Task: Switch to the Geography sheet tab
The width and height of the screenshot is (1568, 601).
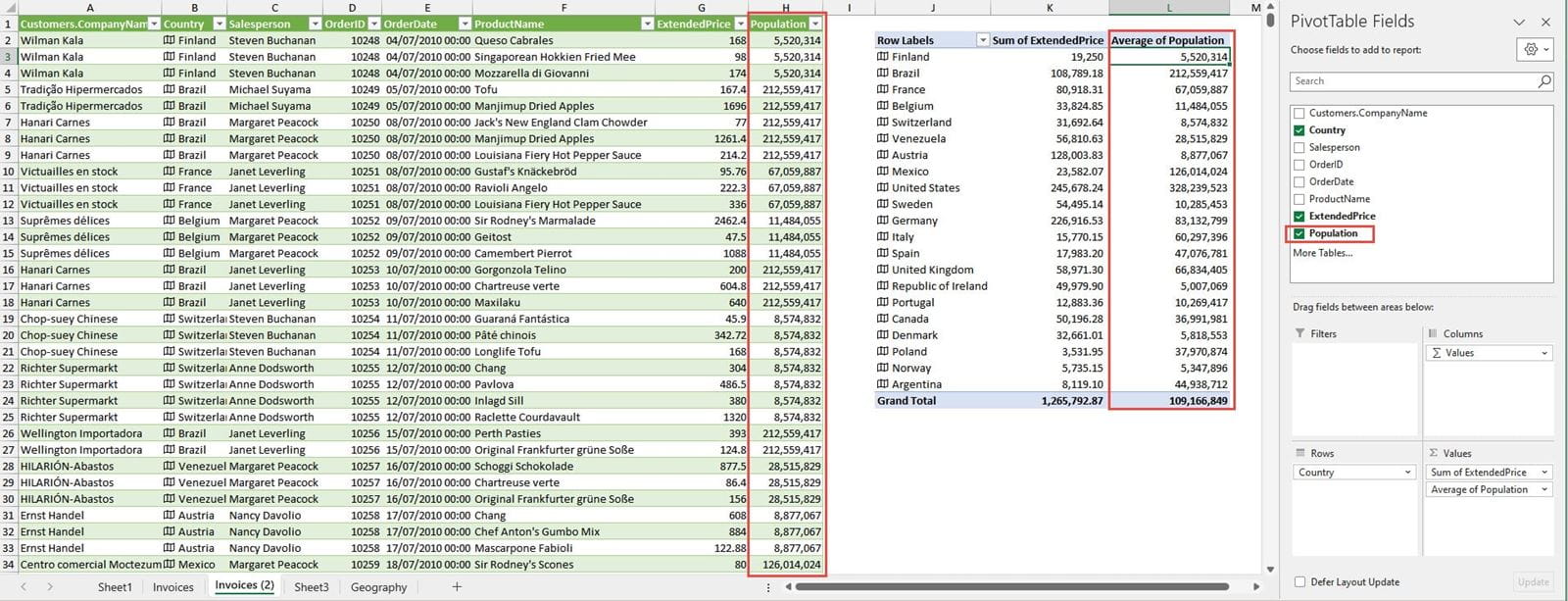Action: click(378, 587)
